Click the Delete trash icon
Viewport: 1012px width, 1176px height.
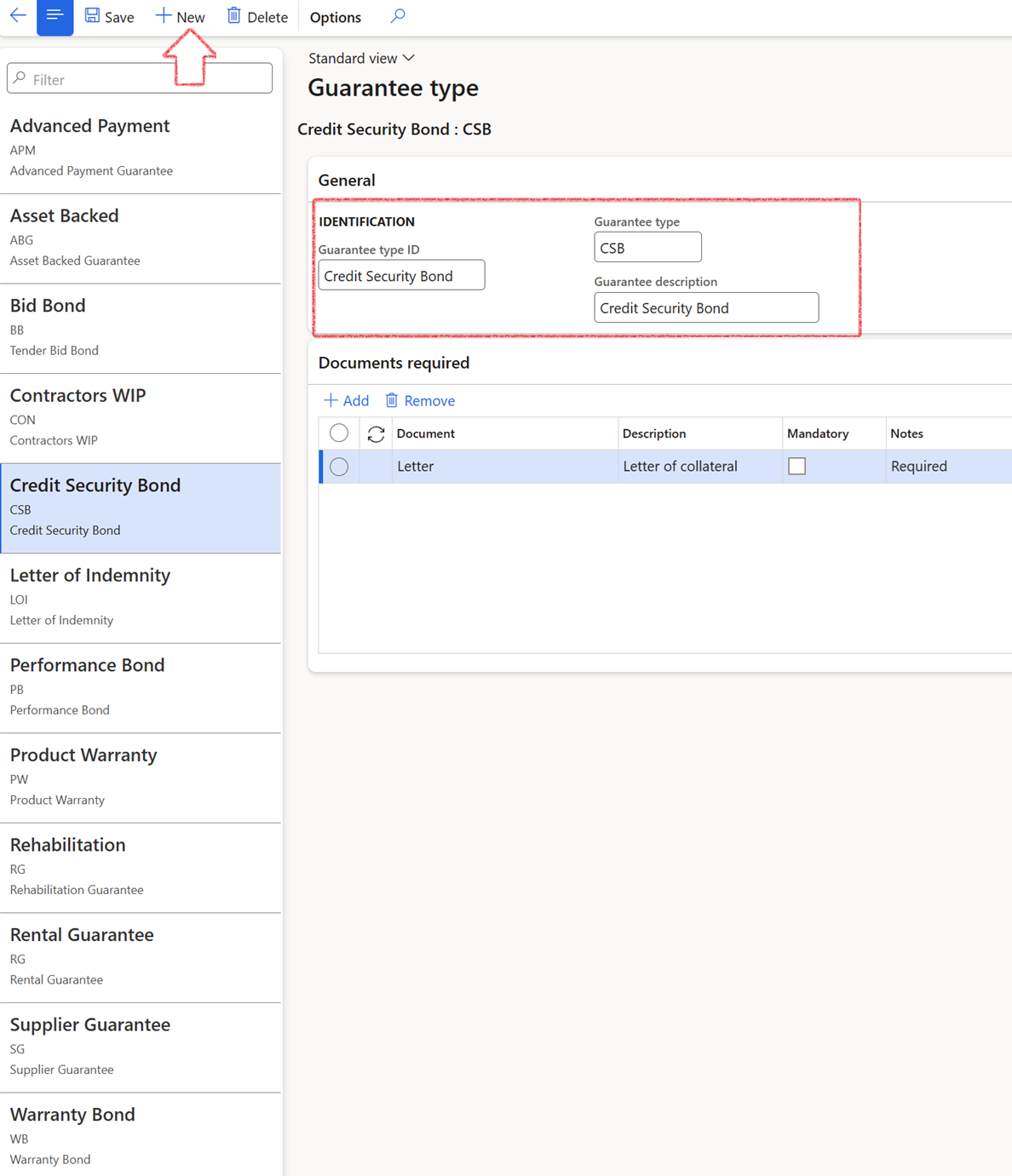pyautogui.click(x=234, y=16)
